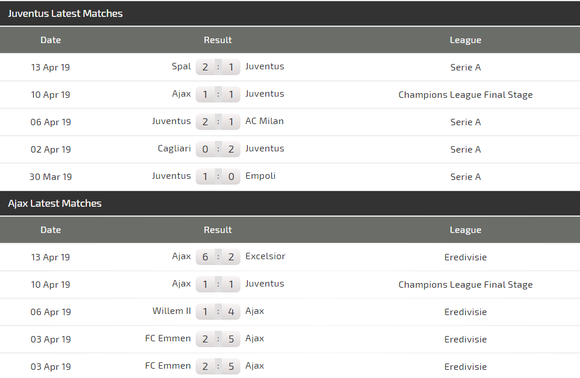580x378 pixels.
Task: Open the Spal 2:1 Juventus score
Action: (218, 67)
